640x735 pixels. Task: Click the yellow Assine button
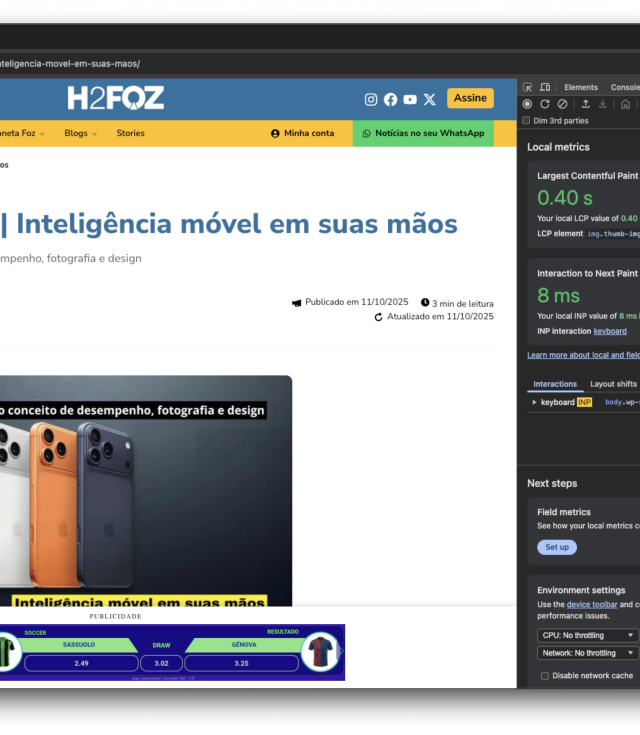470,98
